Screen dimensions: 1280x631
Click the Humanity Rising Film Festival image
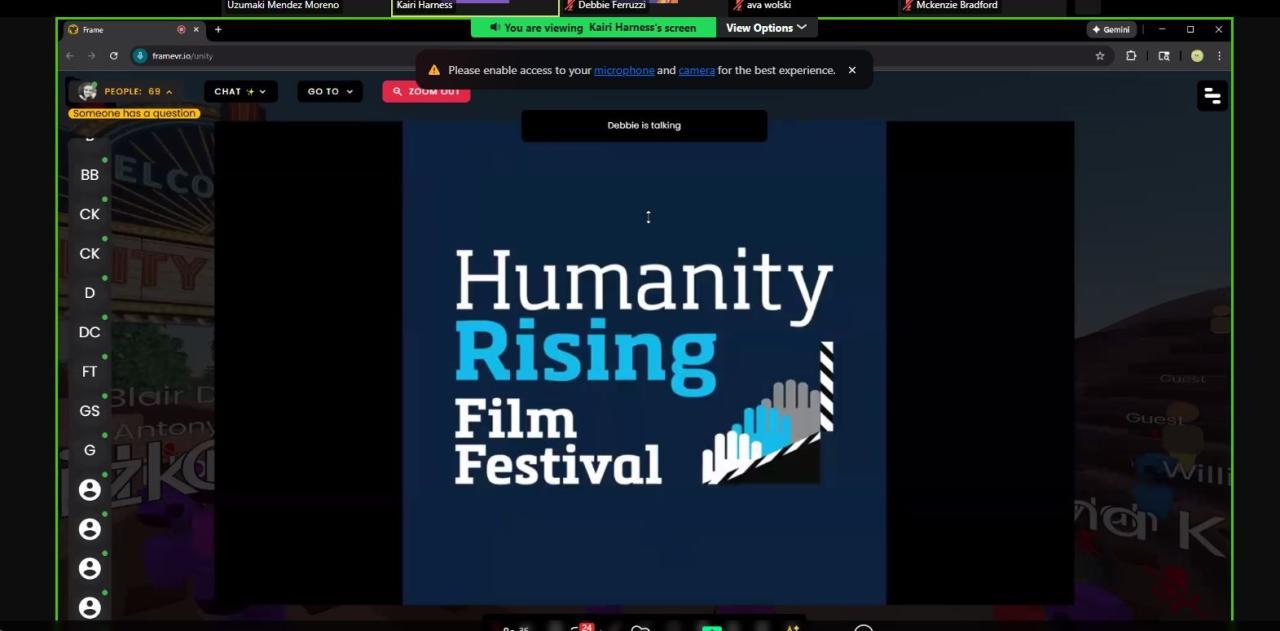click(x=644, y=363)
